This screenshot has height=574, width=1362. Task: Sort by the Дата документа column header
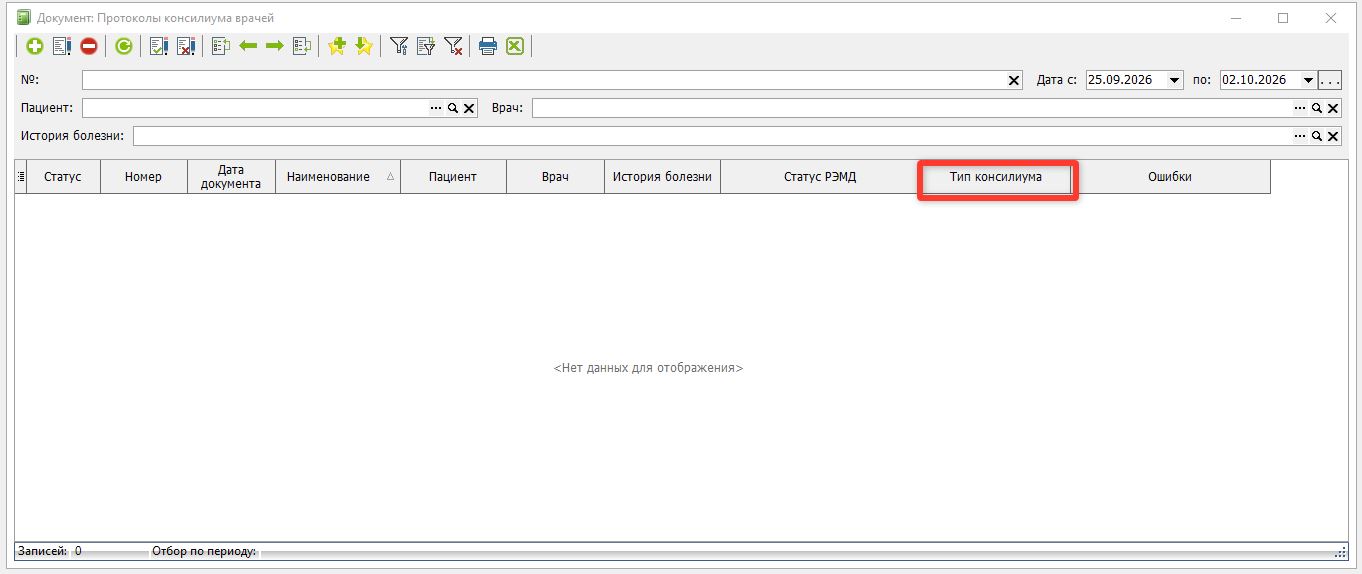point(231,177)
